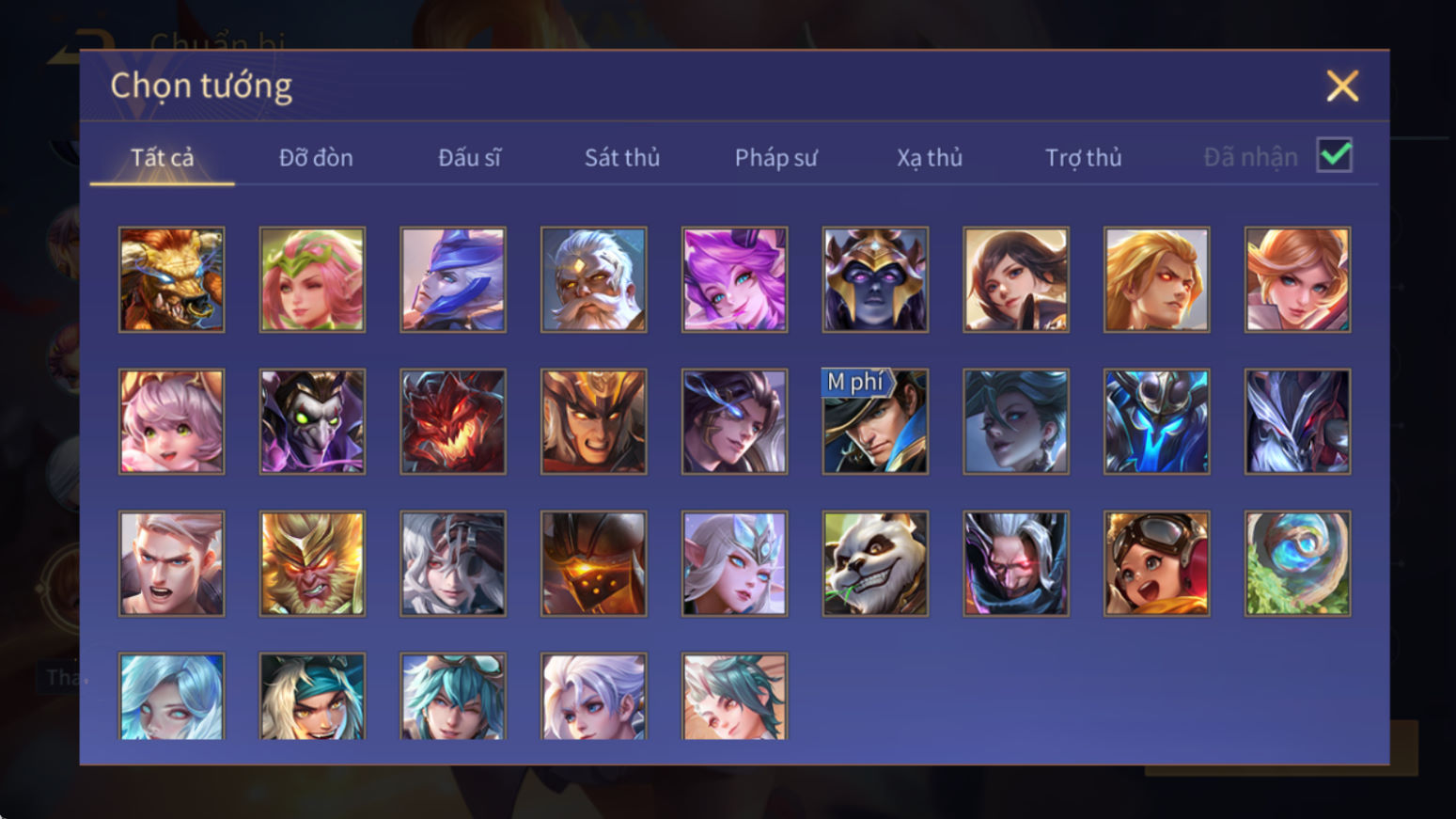This screenshot has width=1456, height=819.
Task: Open the 'Đấu sĩ' tab
Action: pyautogui.click(x=469, y=157)
